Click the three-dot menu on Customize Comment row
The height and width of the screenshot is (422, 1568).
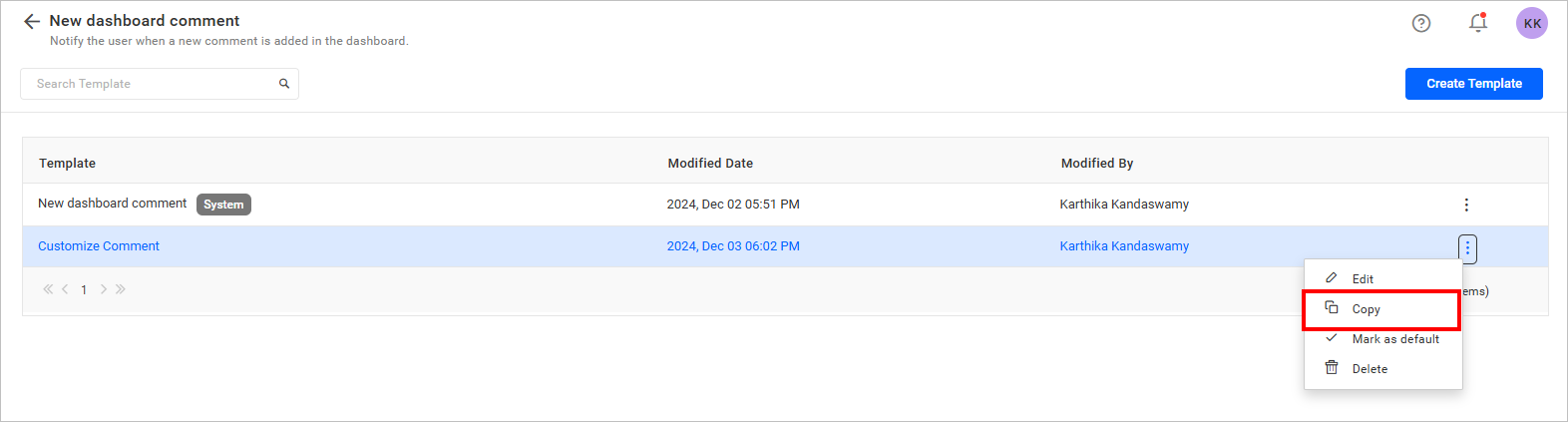1467,247
